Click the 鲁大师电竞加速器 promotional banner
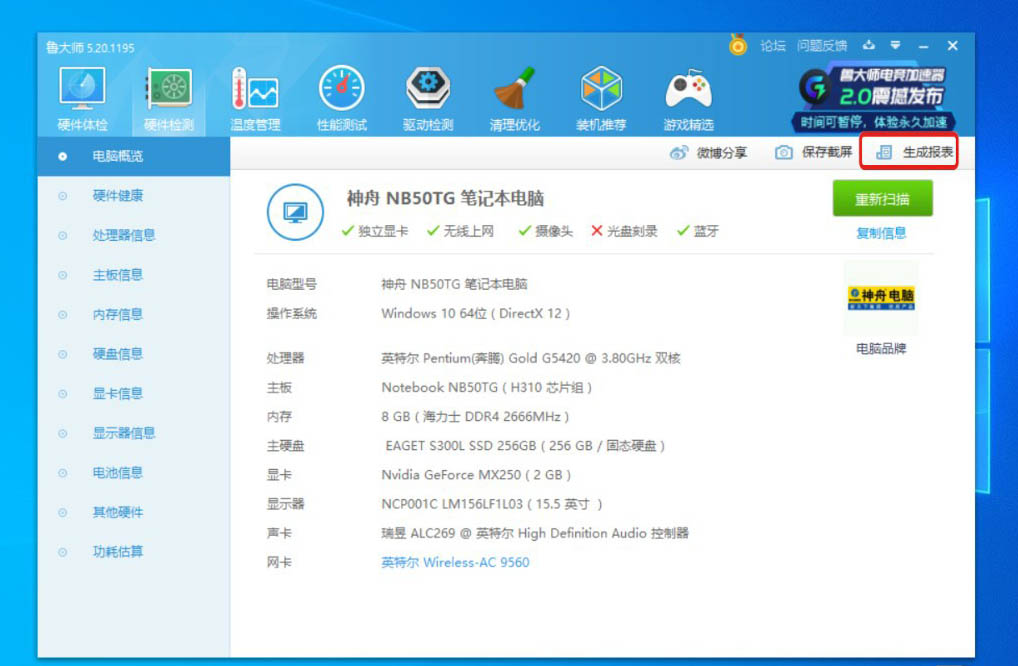 pos(871,98)
